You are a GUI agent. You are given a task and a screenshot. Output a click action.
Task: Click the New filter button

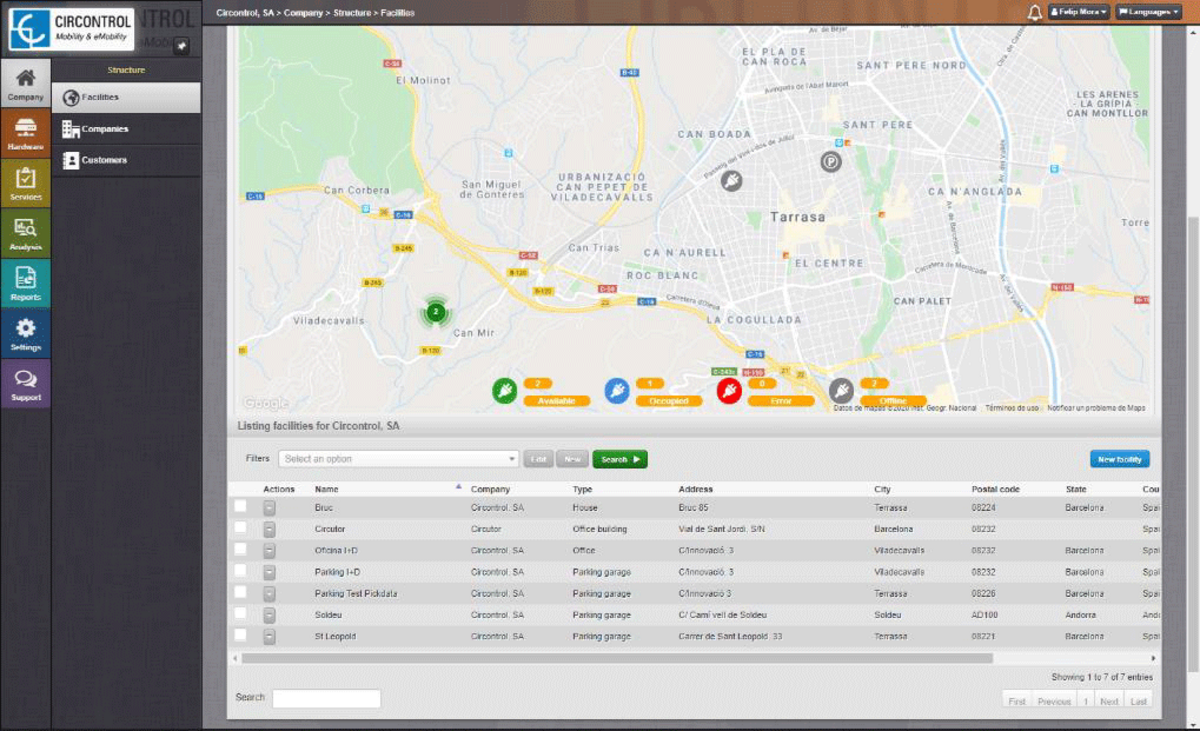click(572, 459)
